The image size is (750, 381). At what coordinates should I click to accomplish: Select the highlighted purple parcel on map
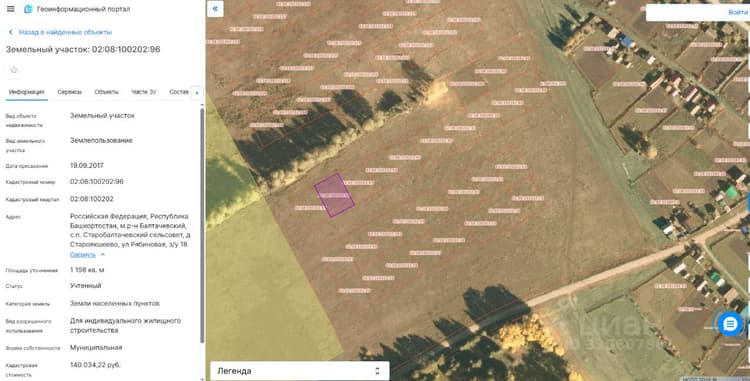tap(334, 195)
